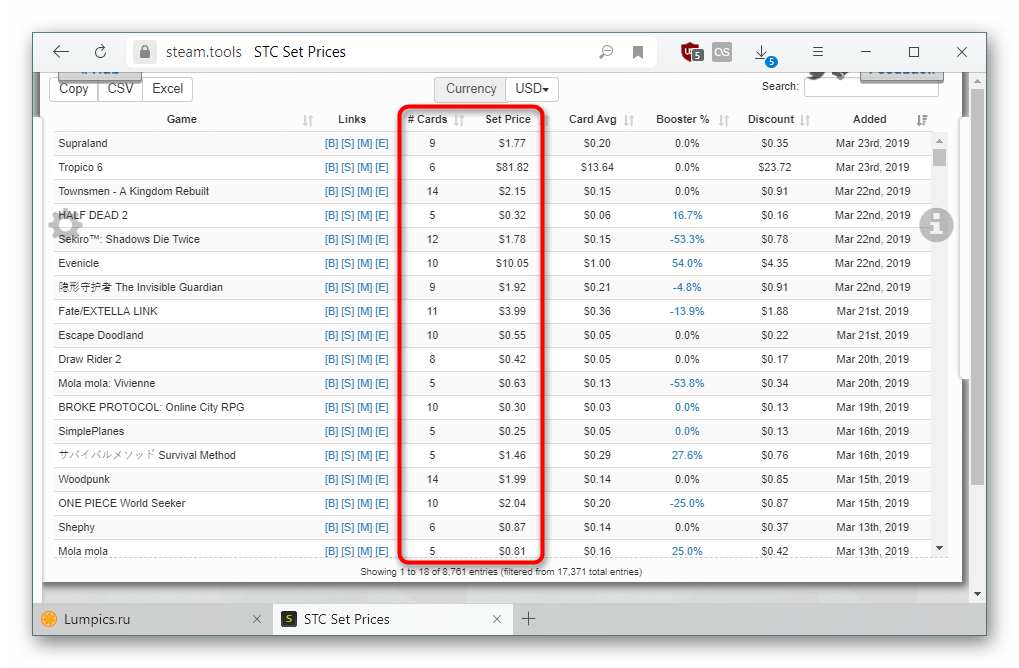
Task: Open [S] link for Escape Doodland
Action: coord(348,336)
